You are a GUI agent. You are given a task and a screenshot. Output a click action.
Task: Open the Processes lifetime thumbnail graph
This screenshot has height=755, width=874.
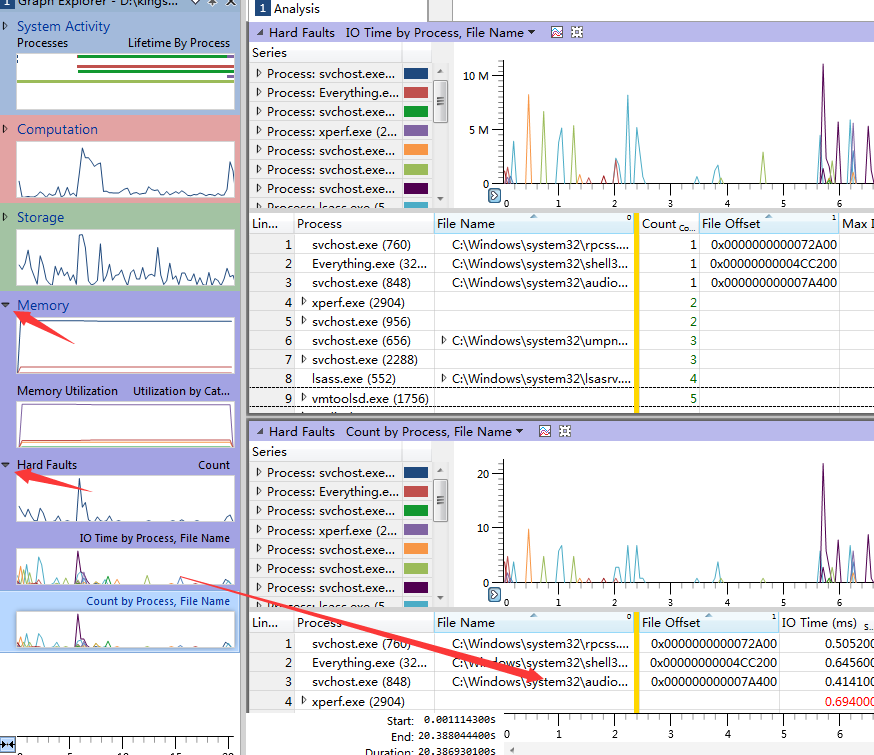pyautogui.click(x=125, y=81)
